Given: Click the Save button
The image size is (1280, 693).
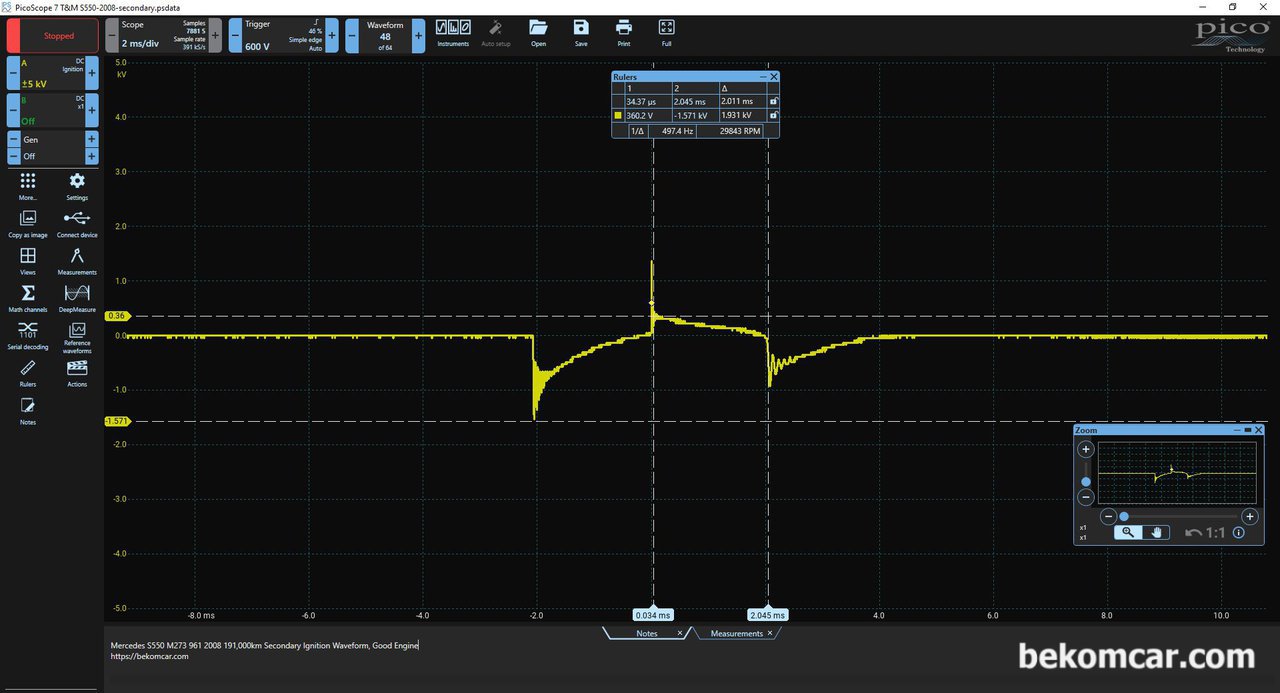Looking at the screenshot, I should pyautogui.click(x=581, y=32).
